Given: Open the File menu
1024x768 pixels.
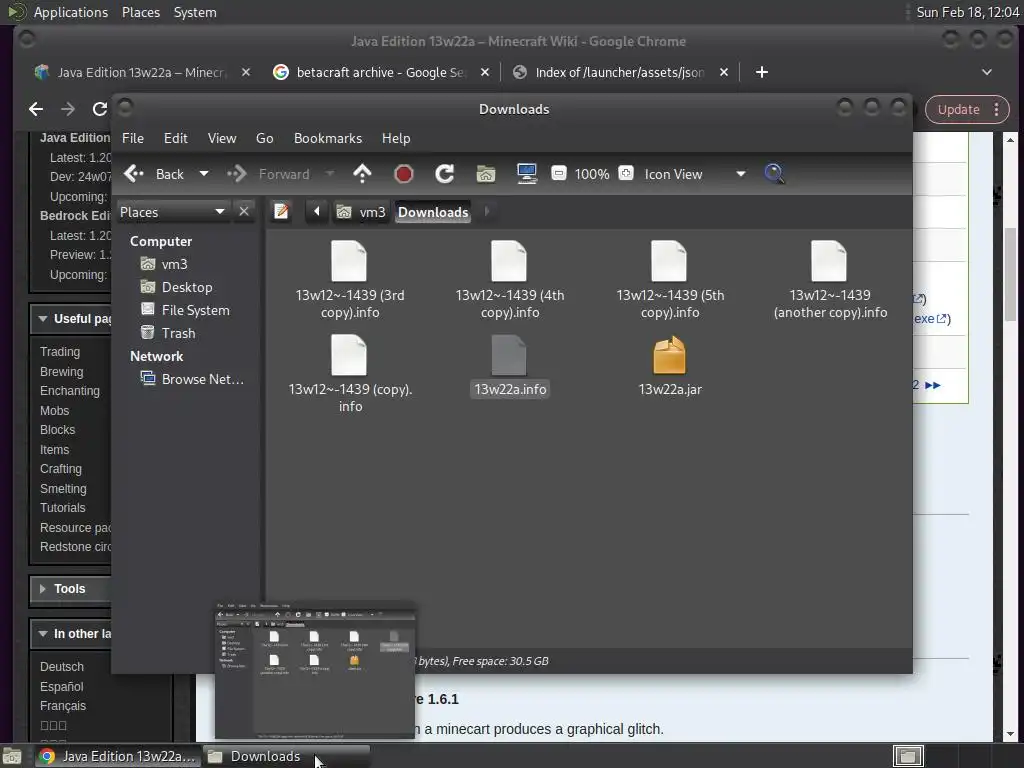Looking at the screenshot, I should point(133,138).
